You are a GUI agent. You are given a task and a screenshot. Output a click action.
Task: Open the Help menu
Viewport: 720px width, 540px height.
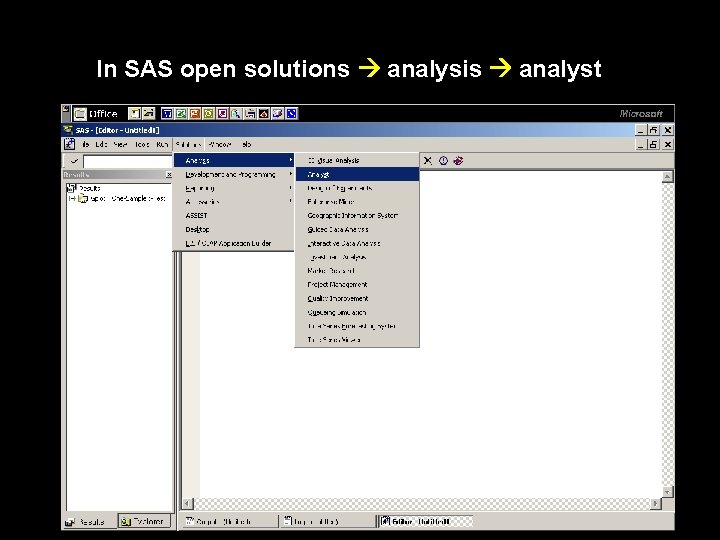point(246,144)
